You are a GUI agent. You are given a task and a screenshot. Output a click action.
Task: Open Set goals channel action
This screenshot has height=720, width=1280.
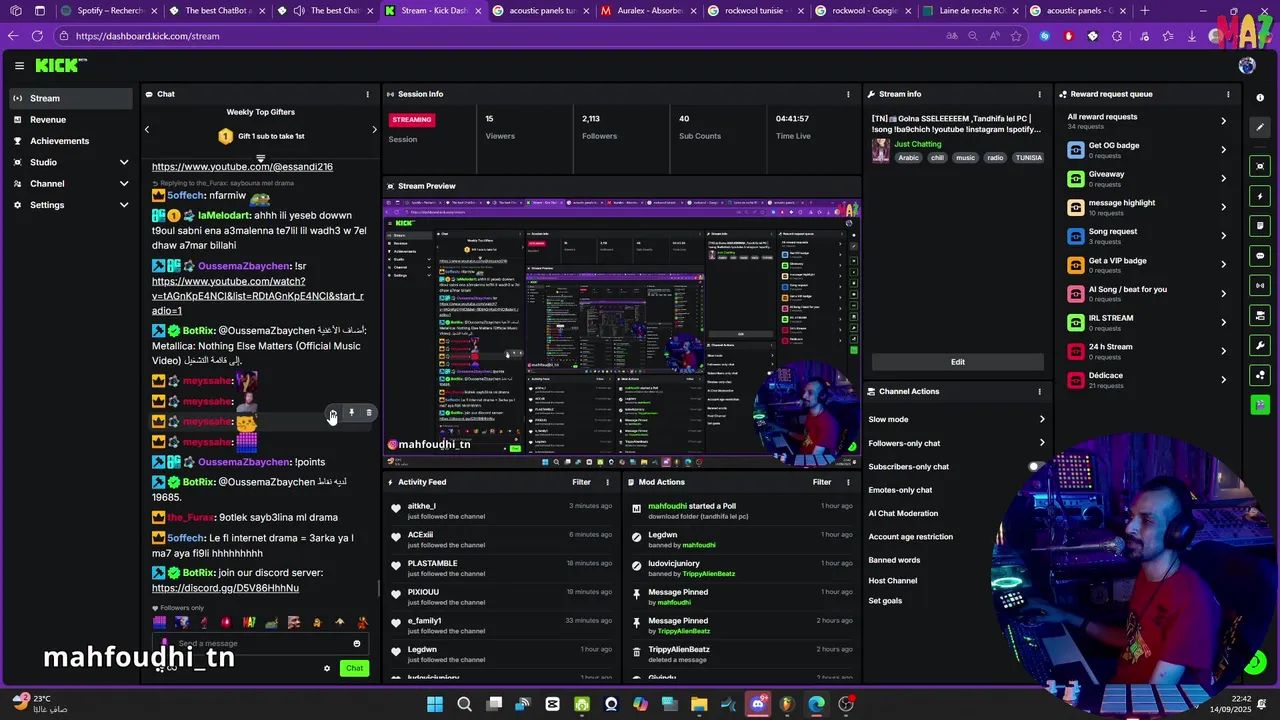pyautogui.click(x=885, y=601)
